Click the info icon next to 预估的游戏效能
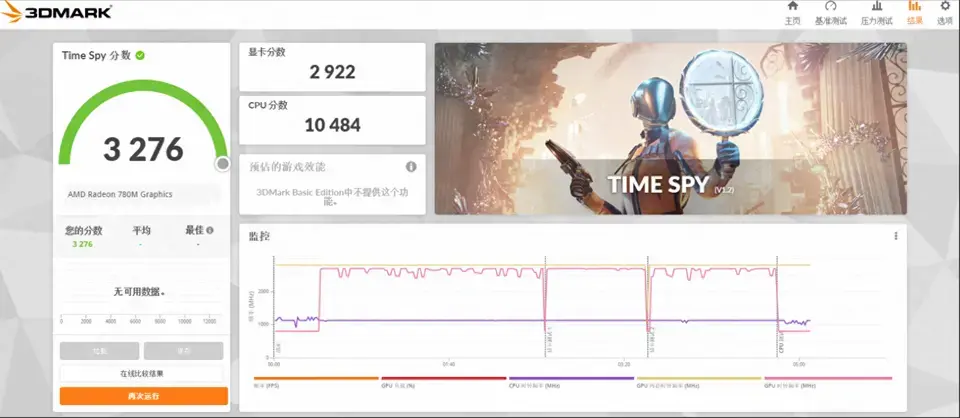 click(411, 166)
